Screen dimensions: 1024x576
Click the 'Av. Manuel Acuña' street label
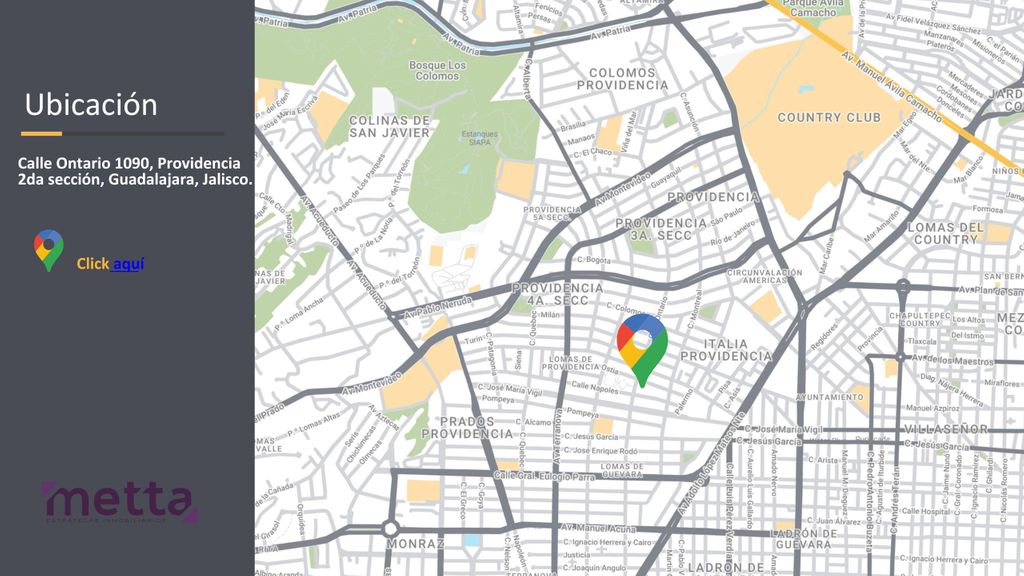598,528
